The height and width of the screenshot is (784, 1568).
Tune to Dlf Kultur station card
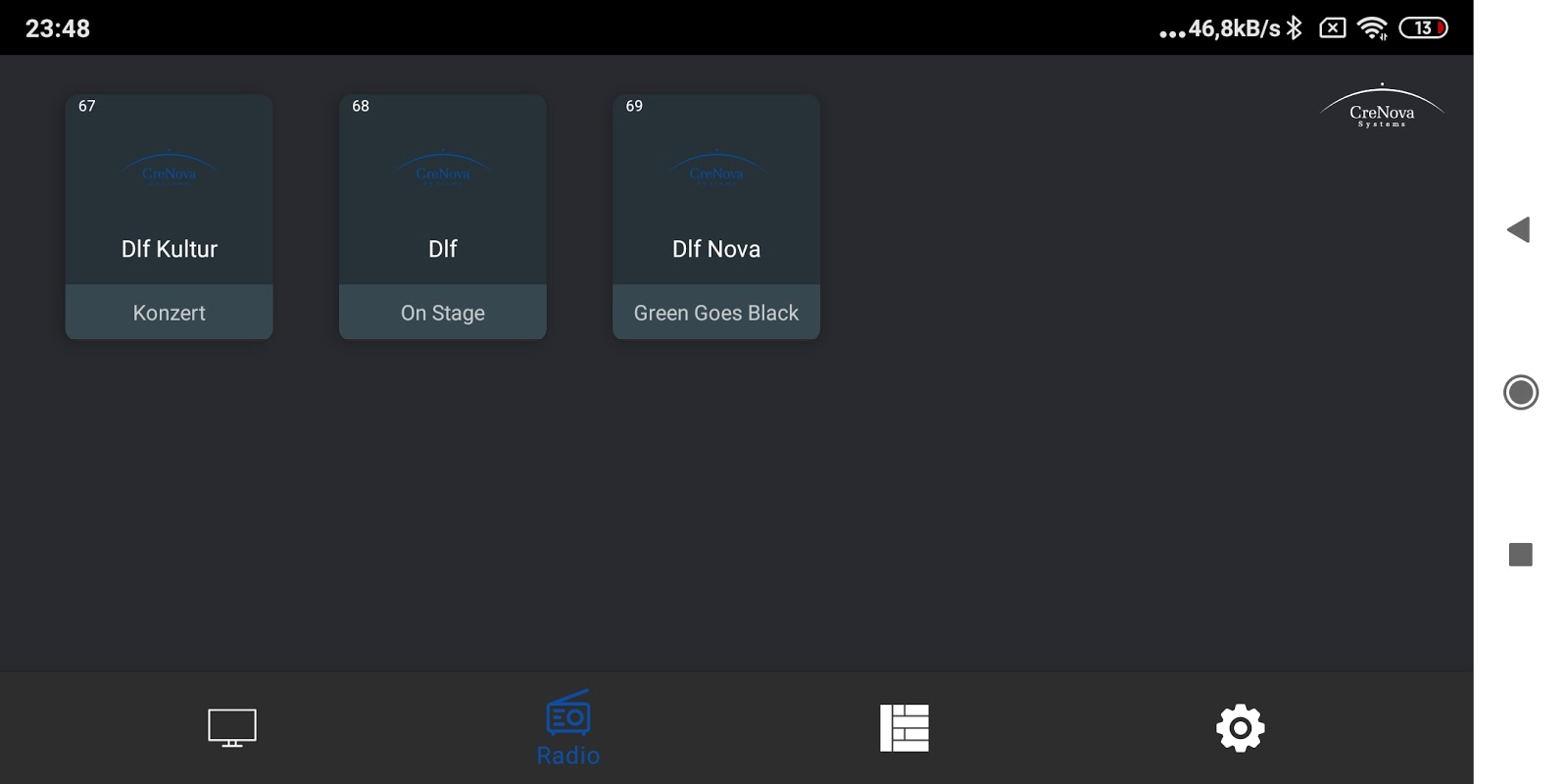170,217
